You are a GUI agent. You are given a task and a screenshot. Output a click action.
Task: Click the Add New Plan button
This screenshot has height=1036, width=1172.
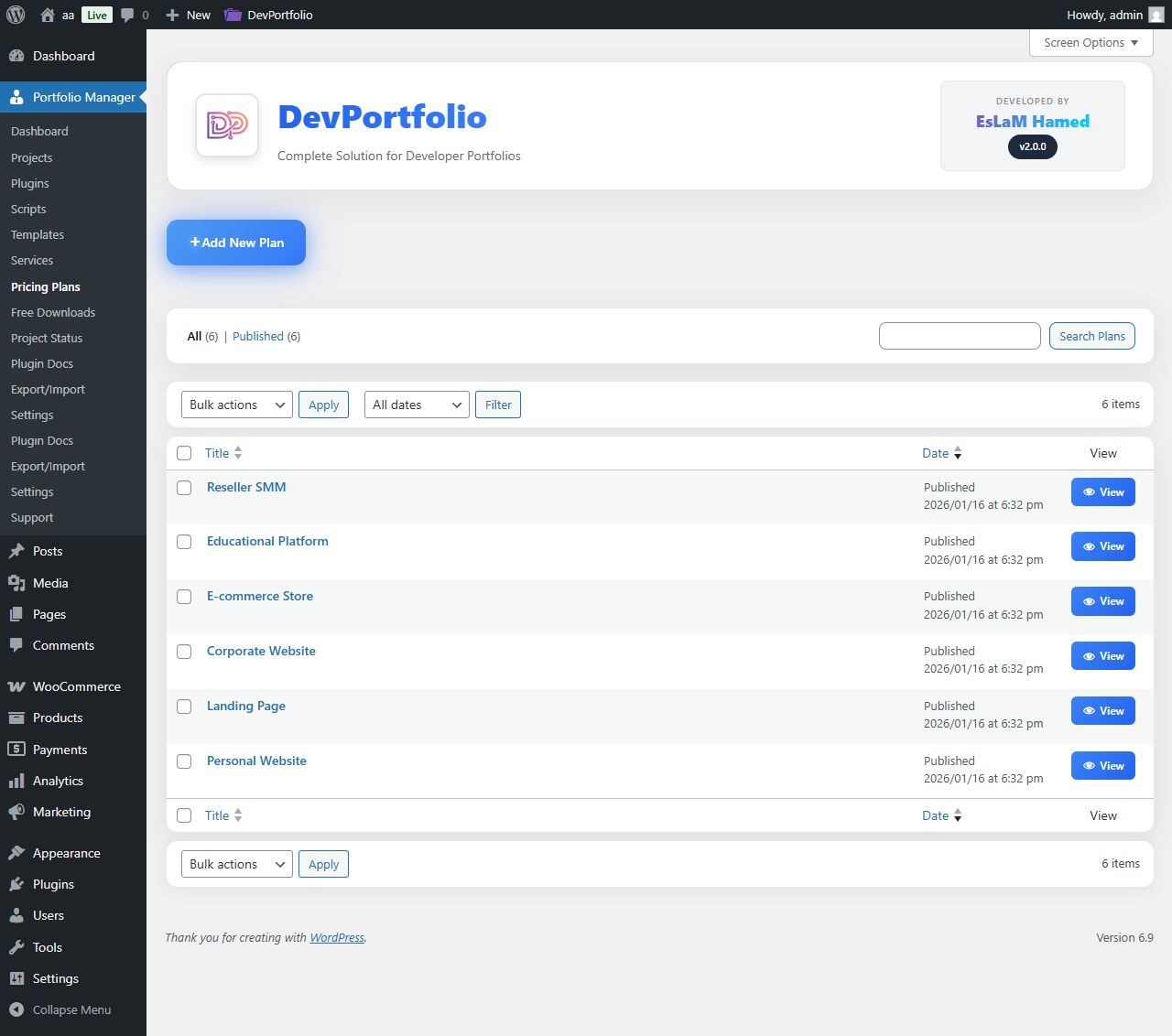tap(236, 243)
